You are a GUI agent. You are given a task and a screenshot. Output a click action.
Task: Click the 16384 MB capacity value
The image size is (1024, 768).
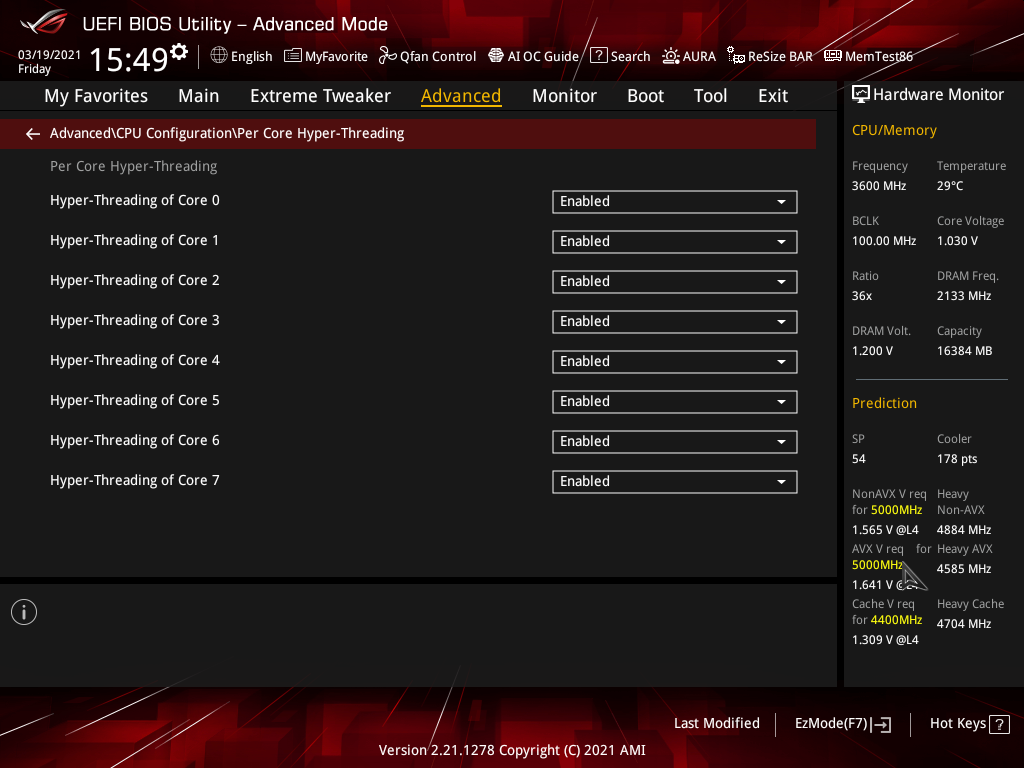(x=964, y=351)
